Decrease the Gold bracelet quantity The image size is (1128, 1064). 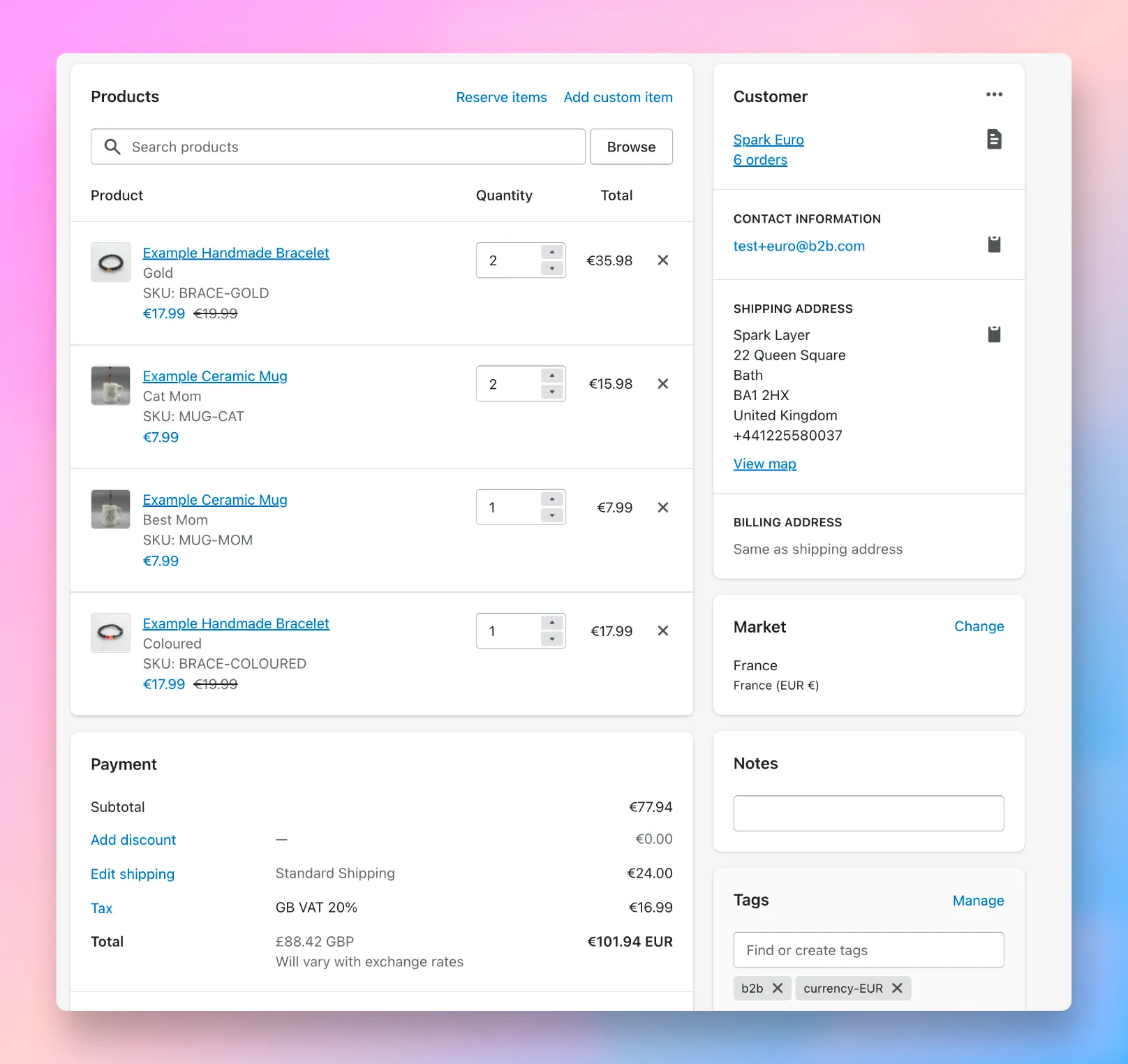552,269
